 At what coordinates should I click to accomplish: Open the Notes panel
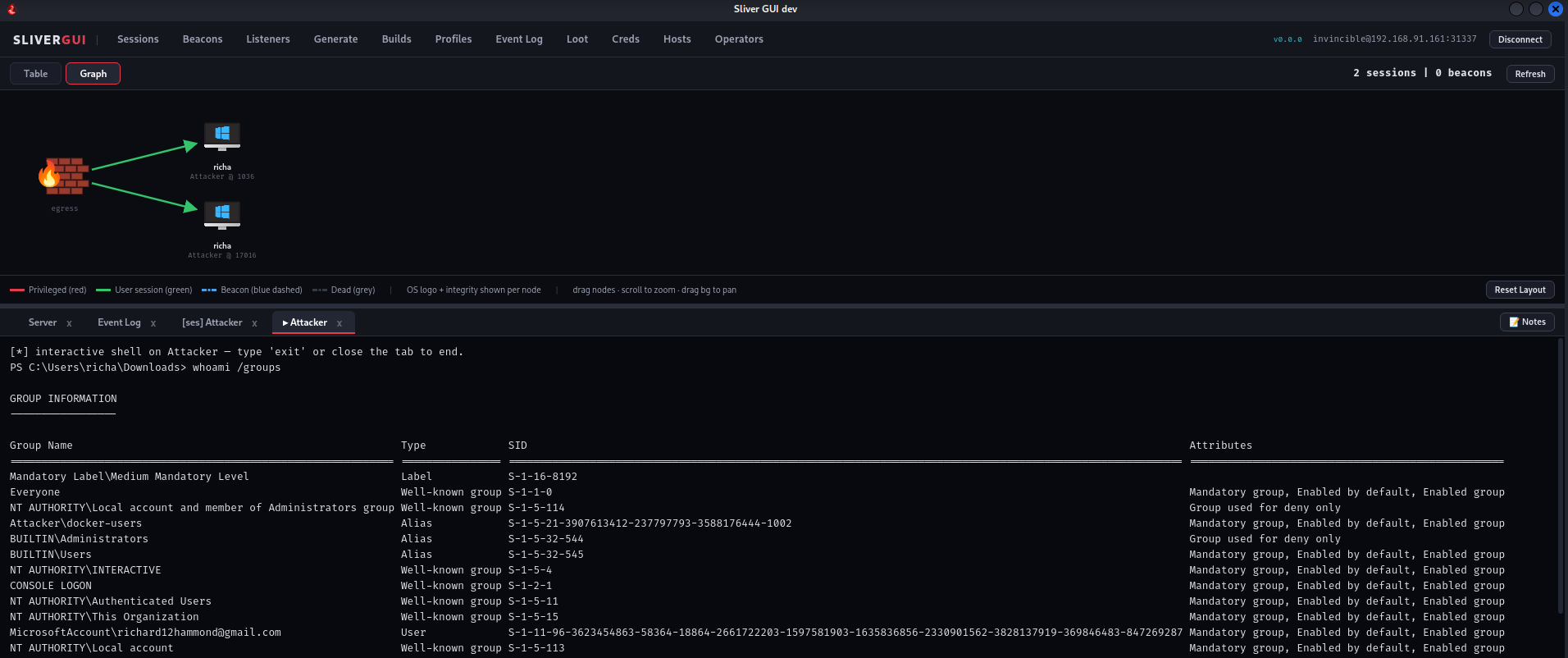pos(1527,322)
